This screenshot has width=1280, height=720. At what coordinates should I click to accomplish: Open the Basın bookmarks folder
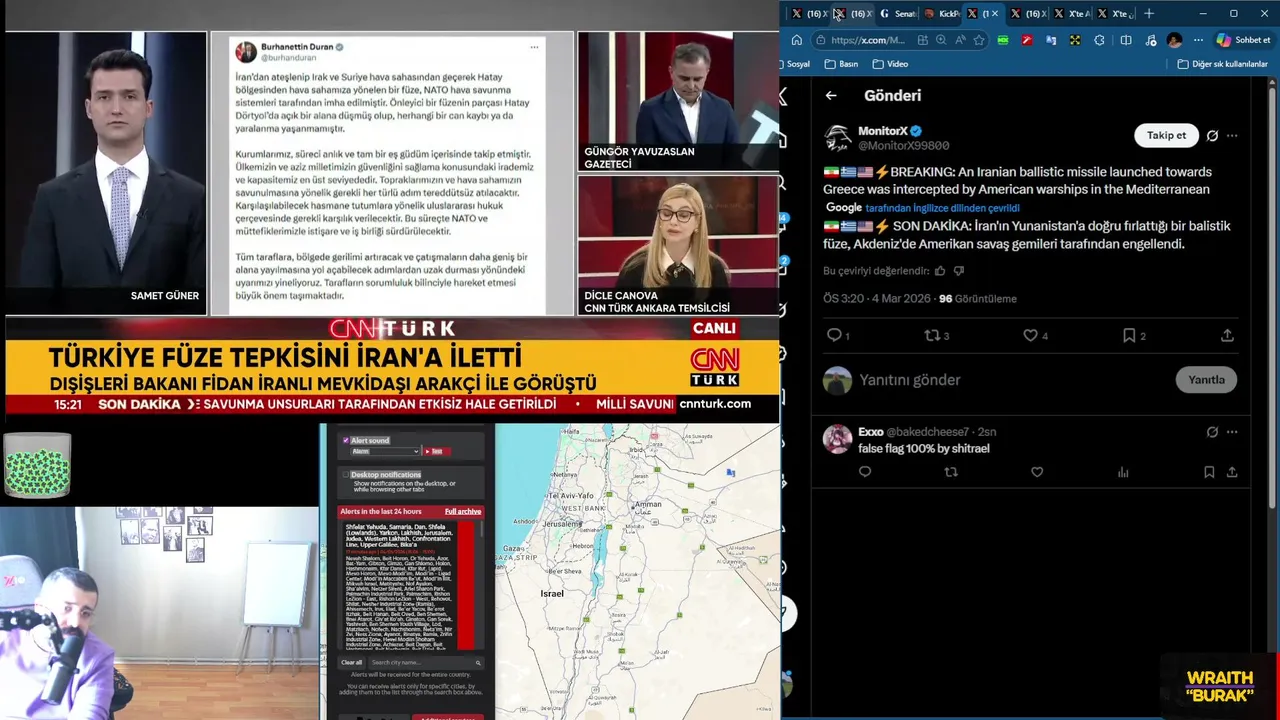coord(842,64)
